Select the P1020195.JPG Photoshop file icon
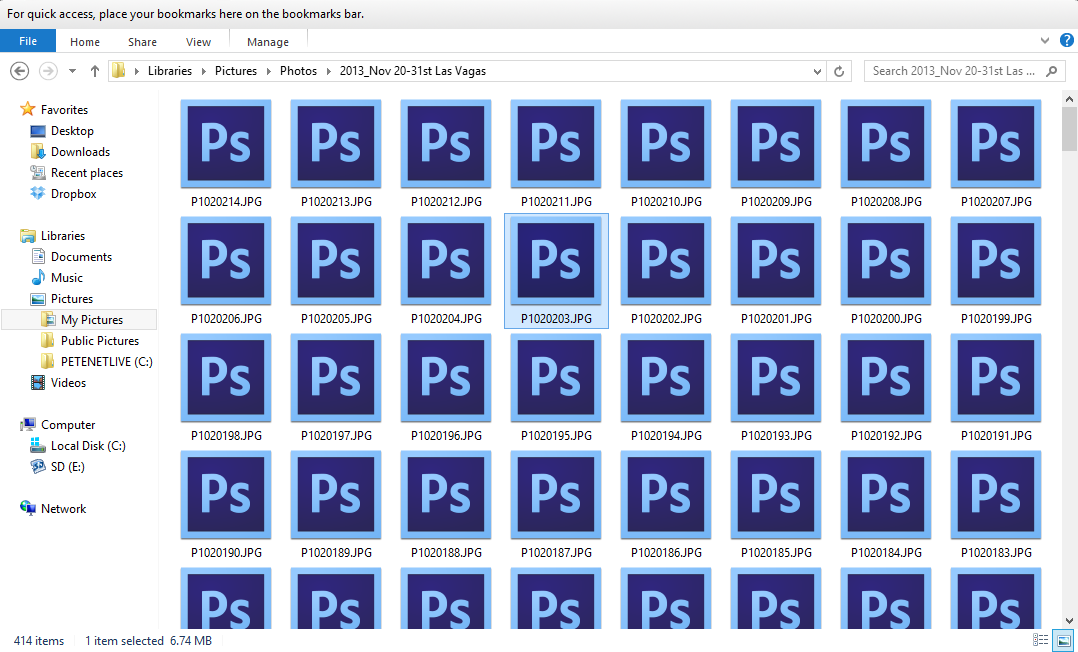 [556, 378]
